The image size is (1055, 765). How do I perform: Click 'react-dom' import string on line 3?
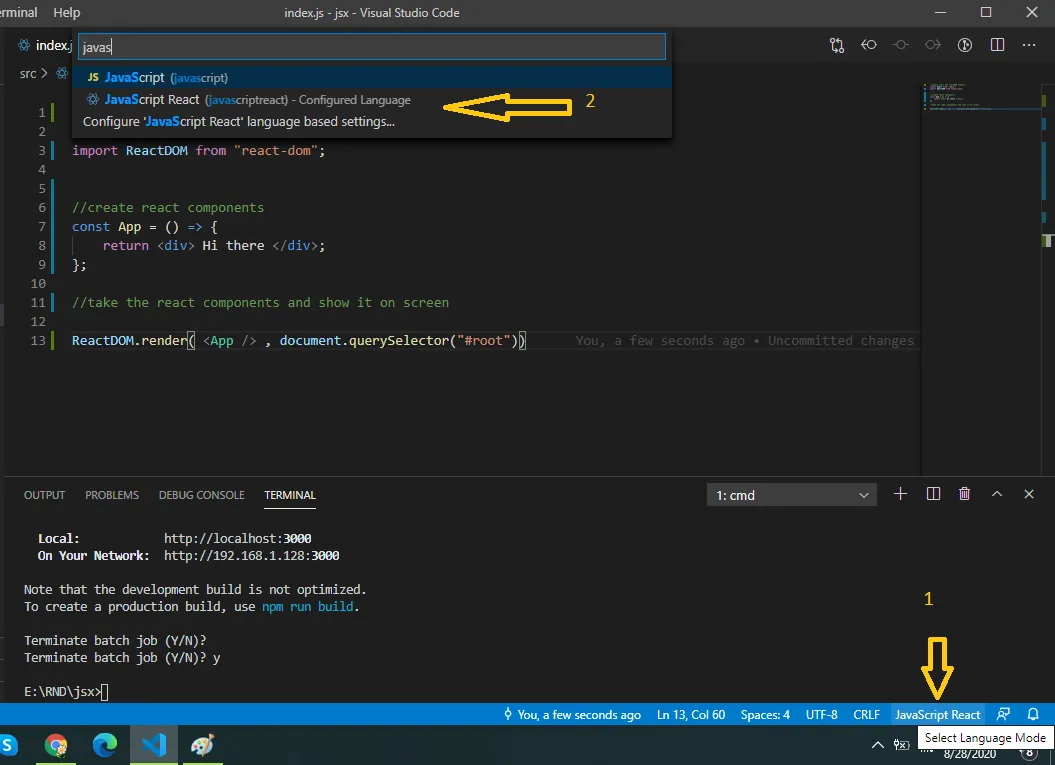click(x=276, y=151)
